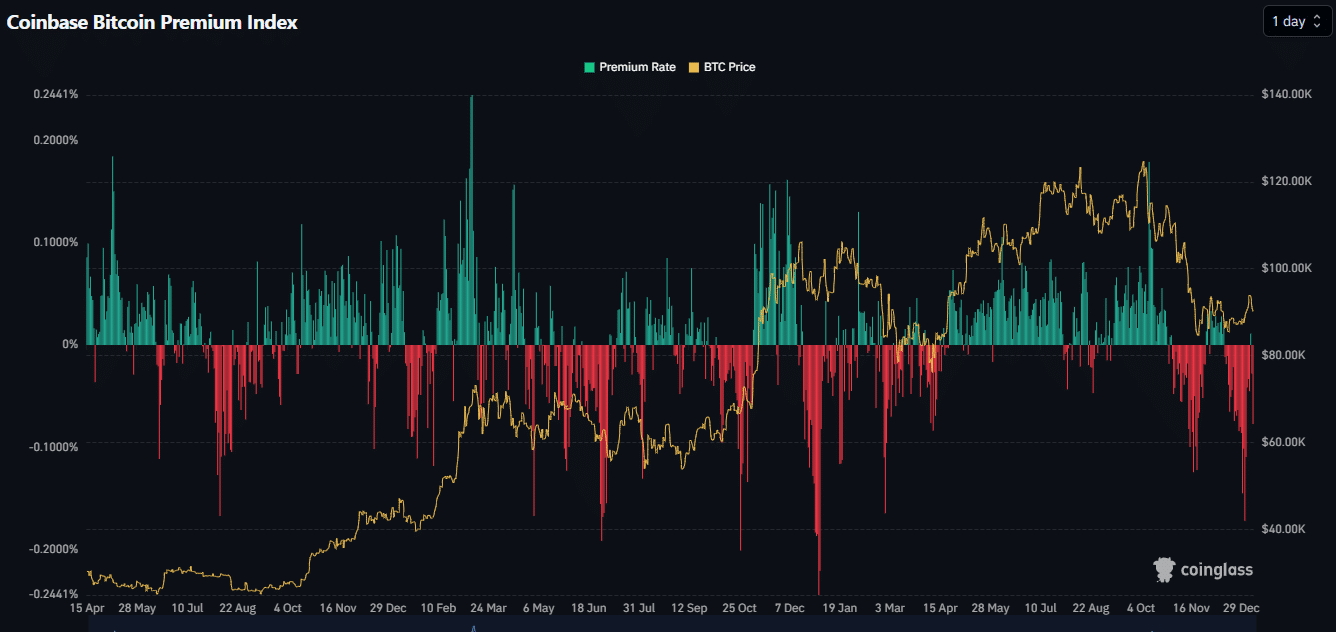Screen dimensions: 1336x632
Task: Click the green Premium Rate legend swatch
Action: [x=588, y=67]
